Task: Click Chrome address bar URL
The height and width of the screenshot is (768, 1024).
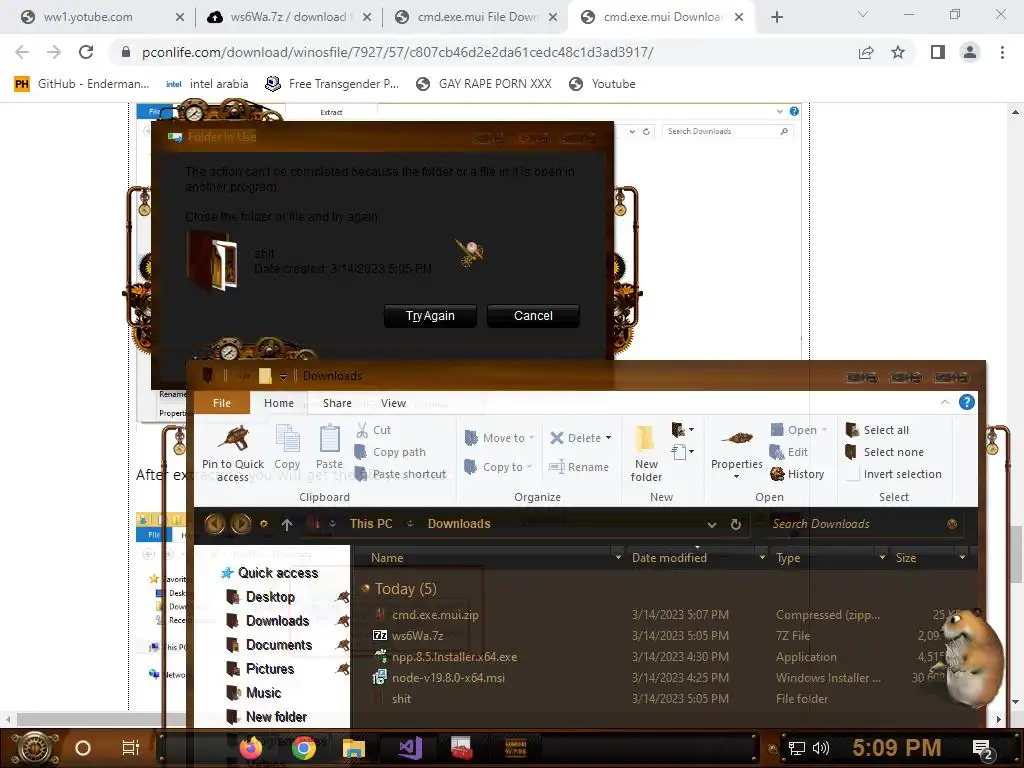Action: (x=397, y=52)
